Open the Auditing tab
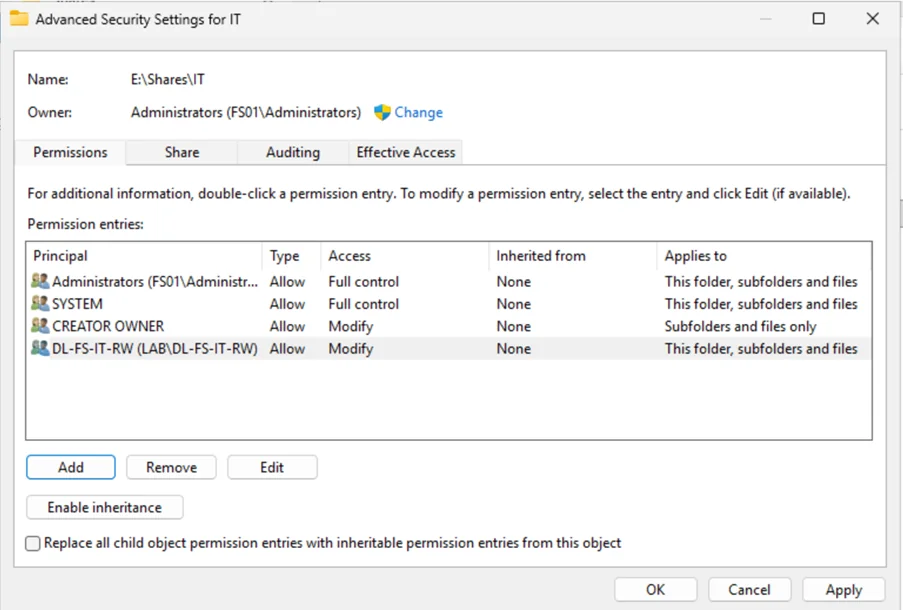The image size is (903, 610). click(x=293, y=153)
